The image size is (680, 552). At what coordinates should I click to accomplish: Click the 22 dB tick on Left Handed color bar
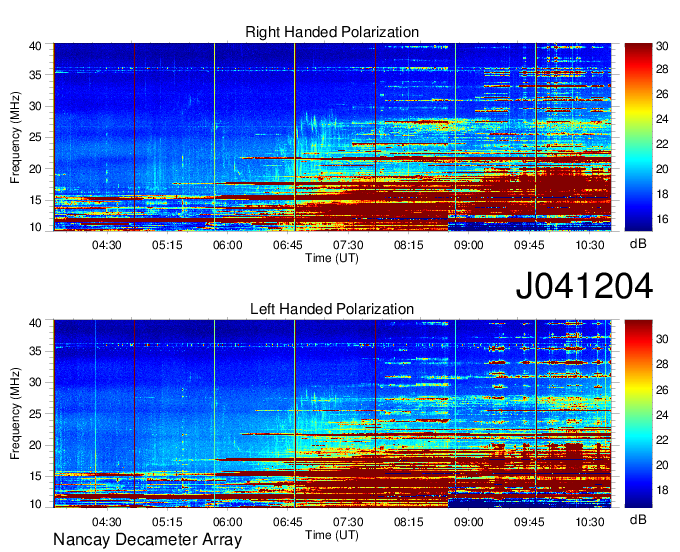662,441
